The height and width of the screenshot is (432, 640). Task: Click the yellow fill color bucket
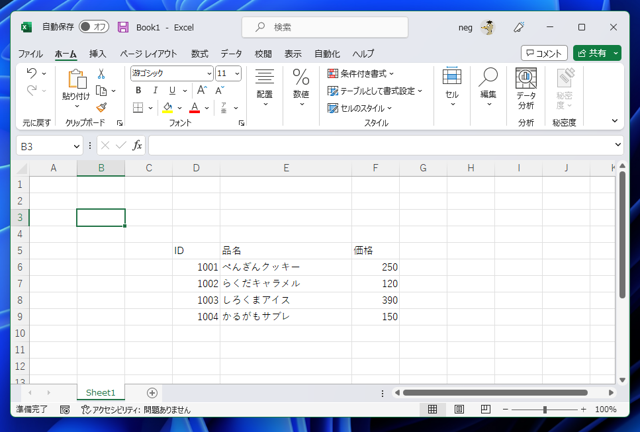pyautogui.click(x=167, y=107)
